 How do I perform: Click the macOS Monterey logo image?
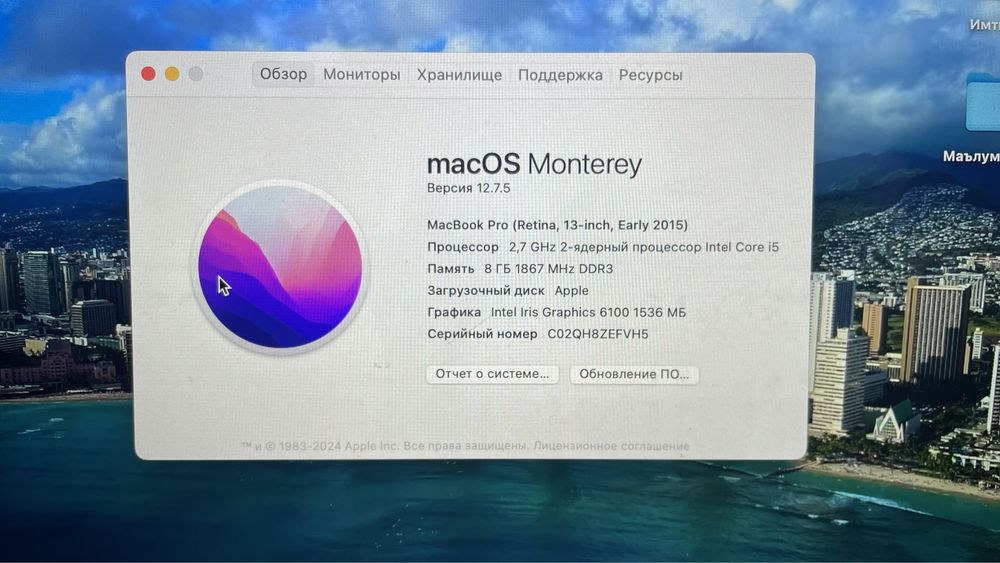click(x=280, y=267)
